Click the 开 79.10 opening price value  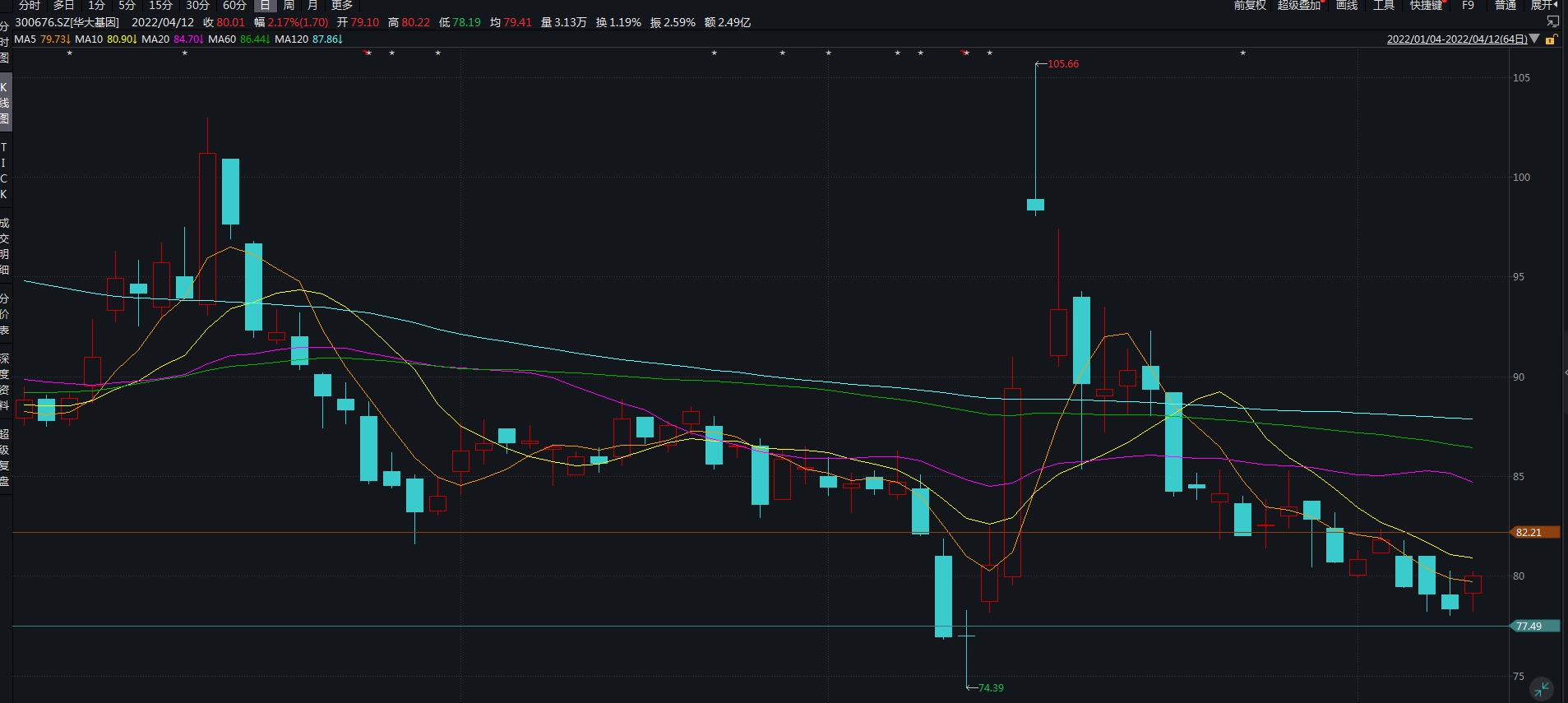click(358, 22)
